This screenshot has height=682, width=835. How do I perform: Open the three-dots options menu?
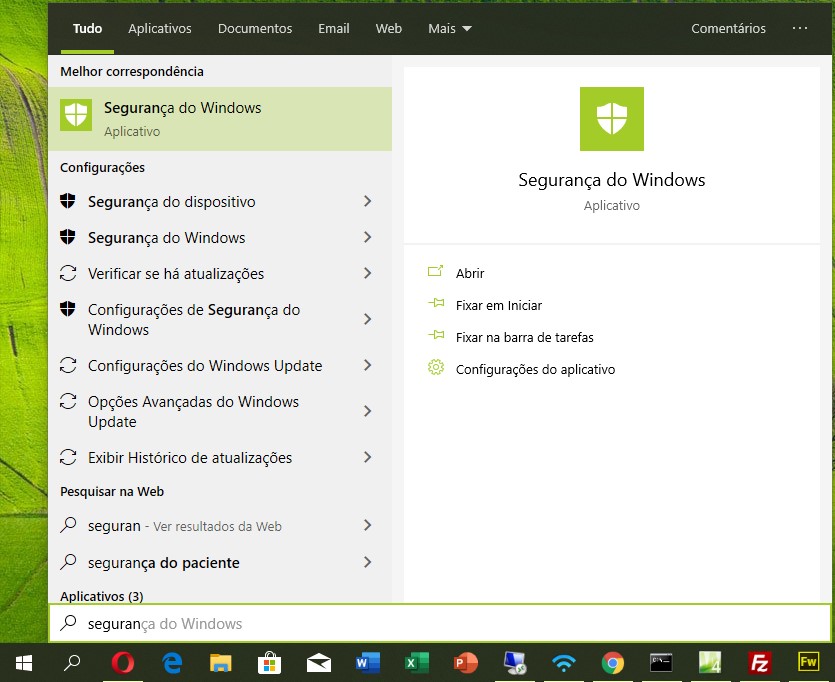click(800, 28)
